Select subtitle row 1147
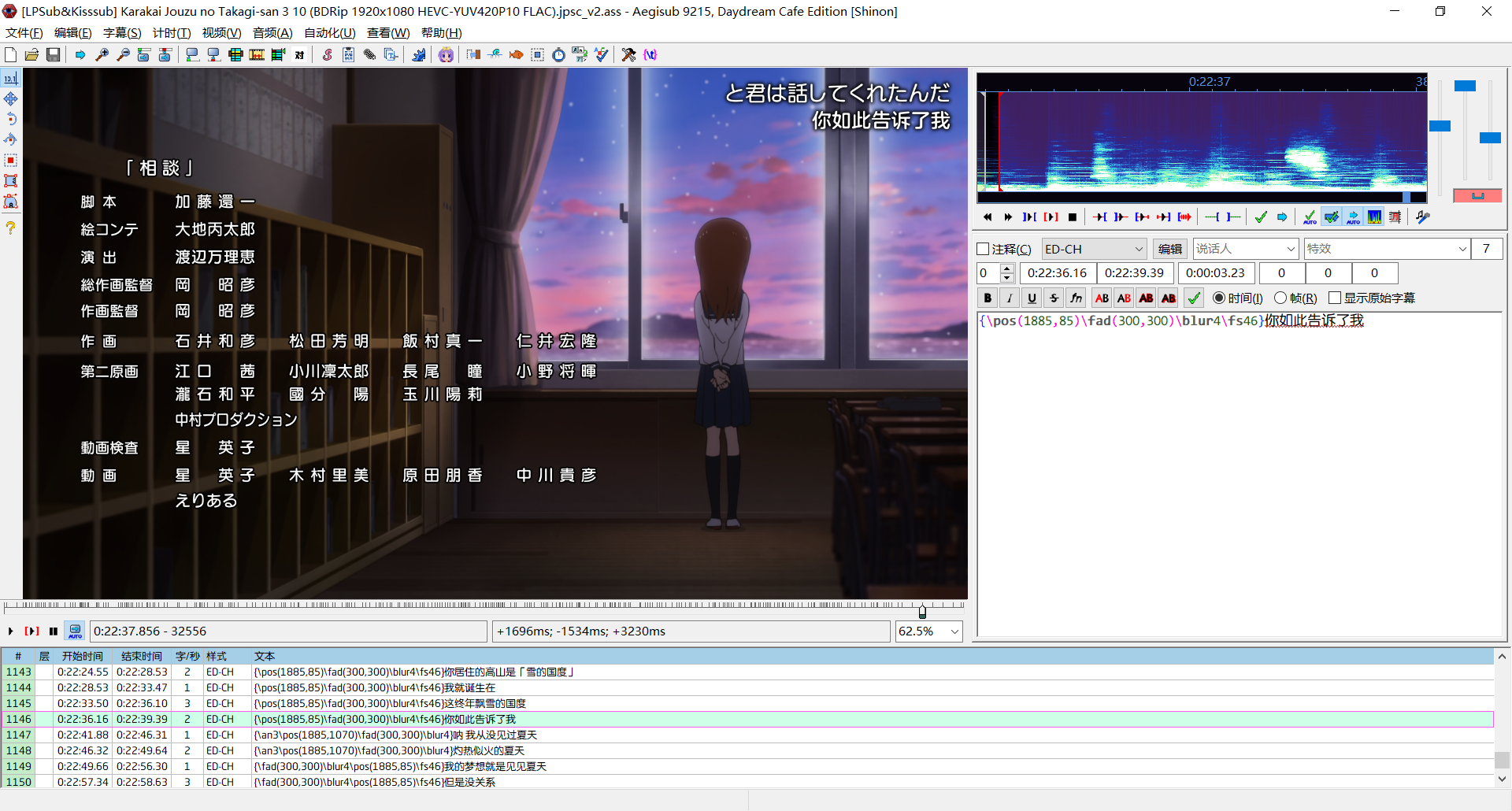Screen dimensions: 1512x811 pyautogui.click(x=747, y=735)
